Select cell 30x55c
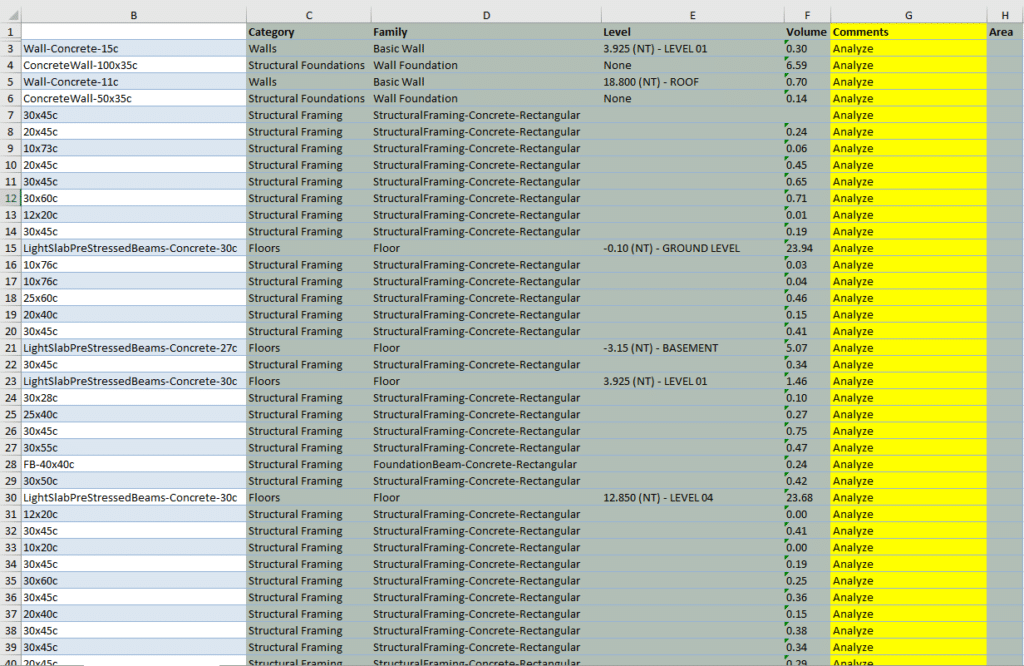This screenshot has width=1024, height=666. click(134, 448)
